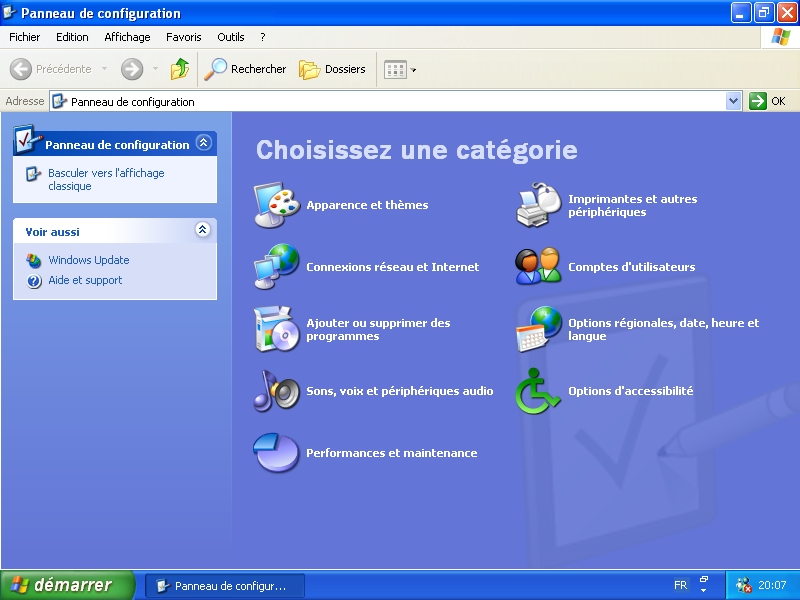The image size is (800, 600).
Task: Click the Basculer vers l'affichage classique icon
Action: click(x=33, y=174)
